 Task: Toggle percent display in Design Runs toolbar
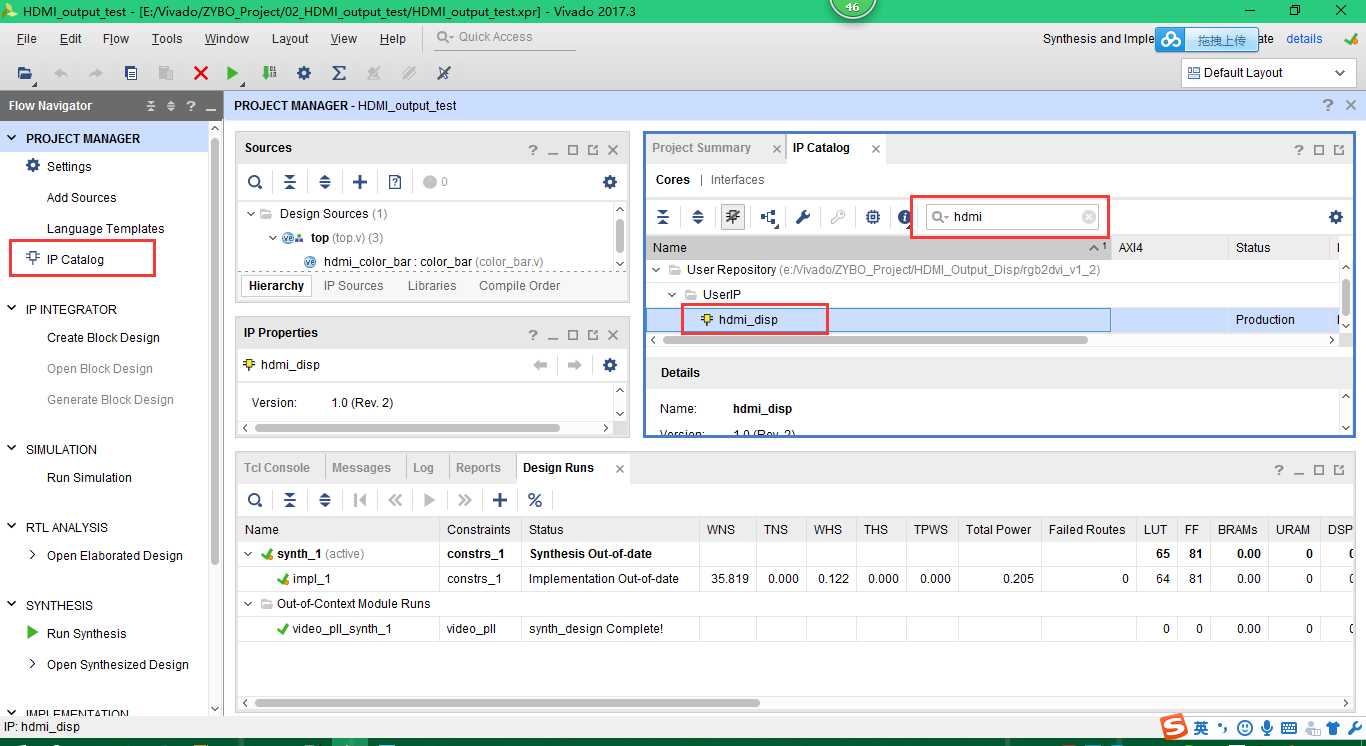[535, 500]
